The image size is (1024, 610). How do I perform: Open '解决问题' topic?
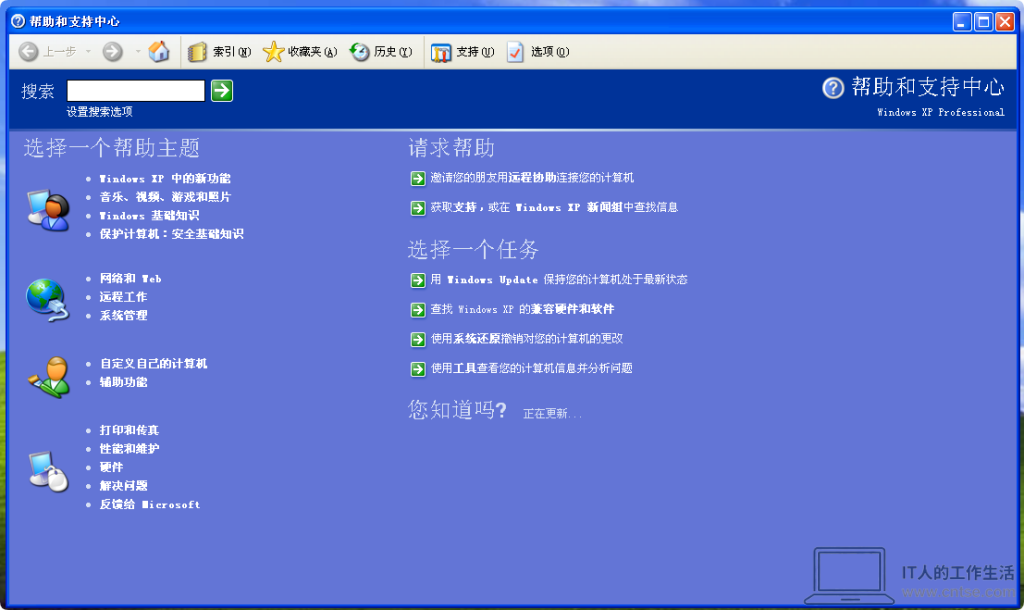[x=123, y=486]
